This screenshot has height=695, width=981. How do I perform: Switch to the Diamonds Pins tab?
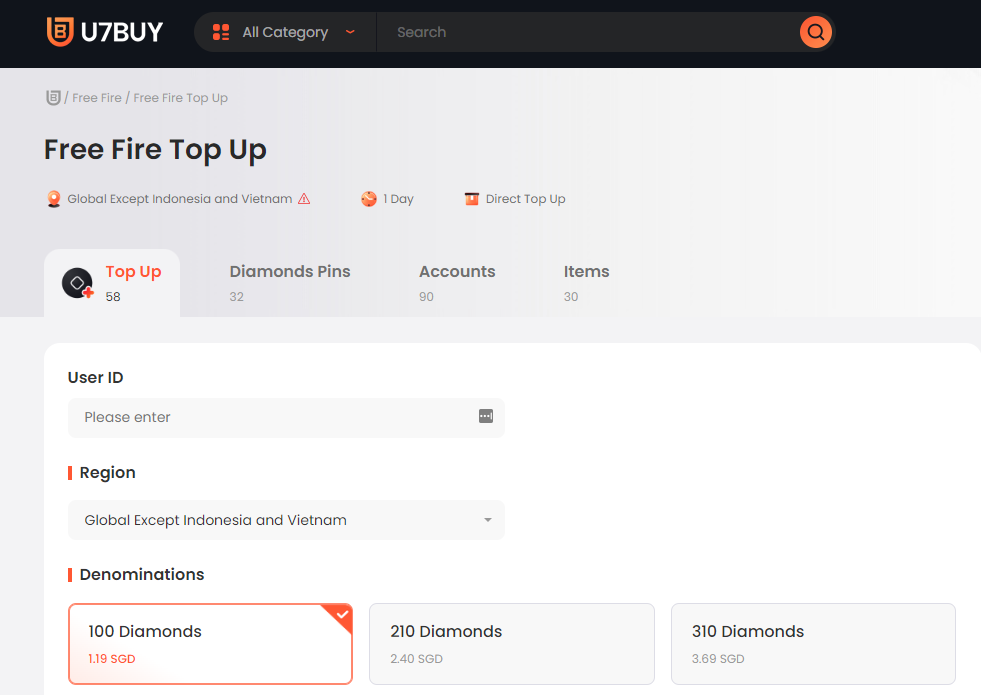coord(290,283)
